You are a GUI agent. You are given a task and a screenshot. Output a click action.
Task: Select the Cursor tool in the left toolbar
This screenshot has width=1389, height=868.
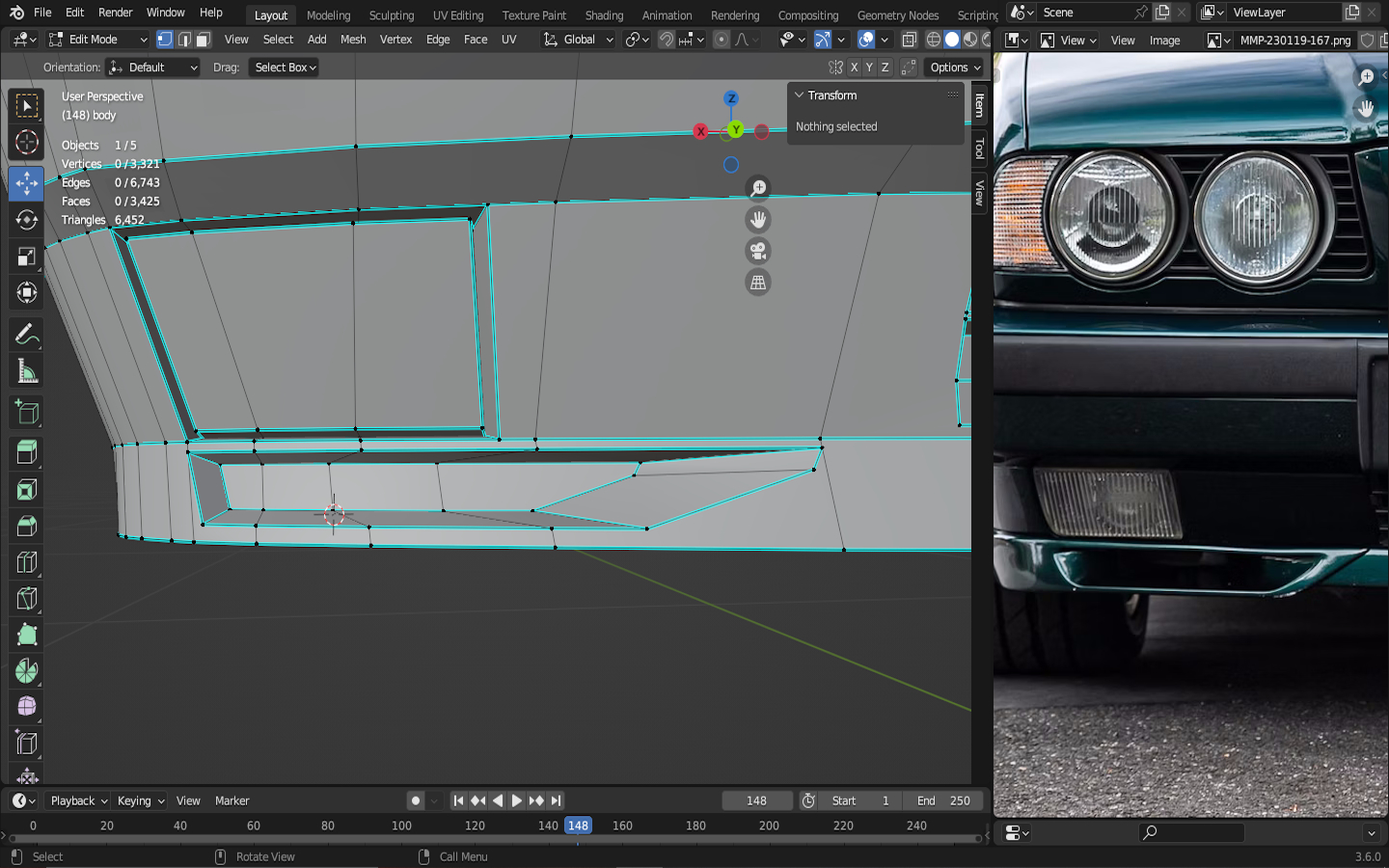(x=27, y=143)
